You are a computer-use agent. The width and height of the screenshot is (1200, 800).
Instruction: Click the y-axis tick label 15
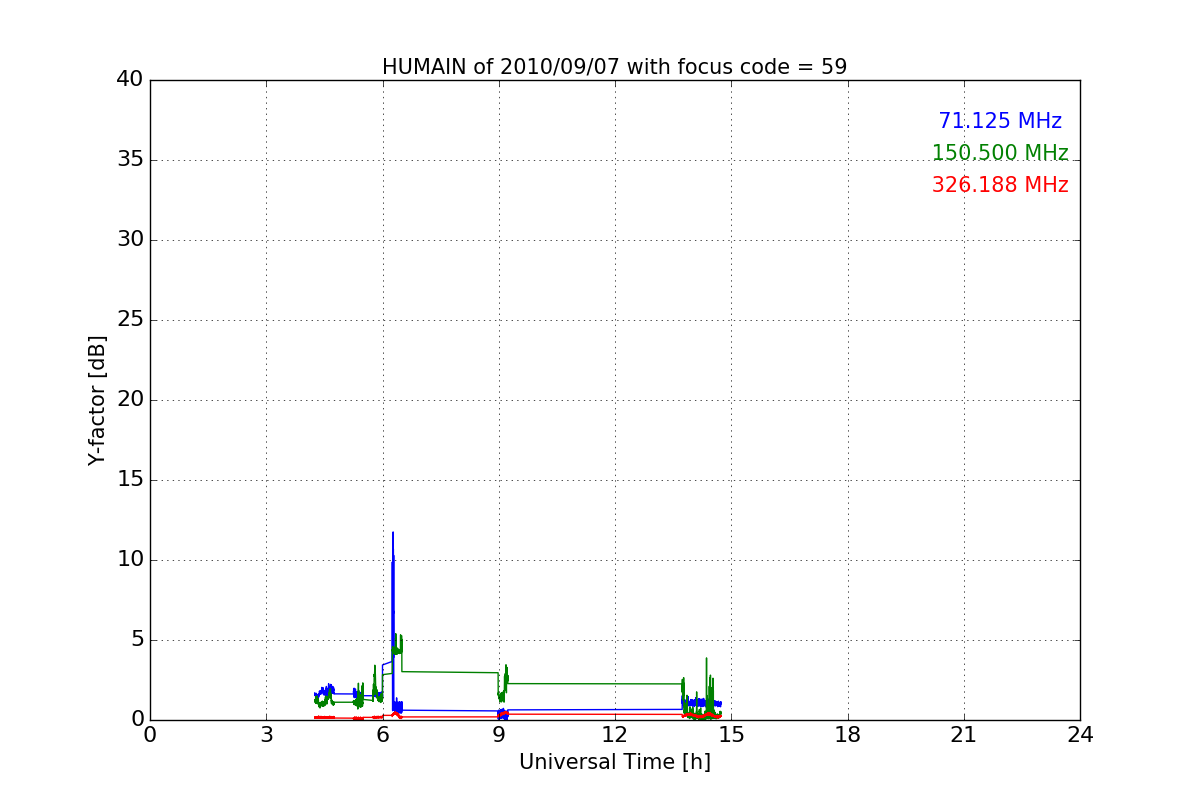pos(129,480)
